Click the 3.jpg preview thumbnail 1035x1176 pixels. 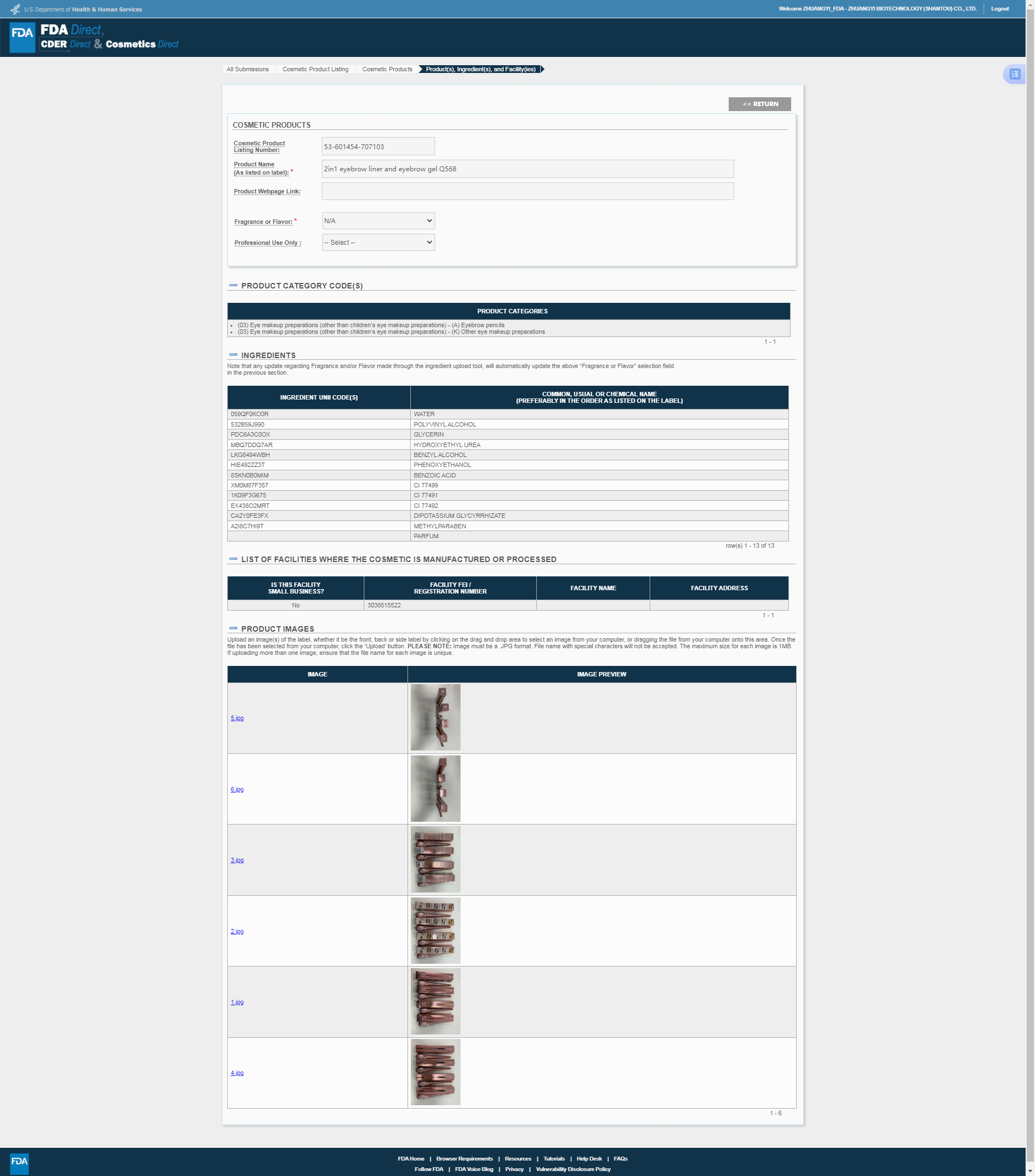tap(435, 859)
